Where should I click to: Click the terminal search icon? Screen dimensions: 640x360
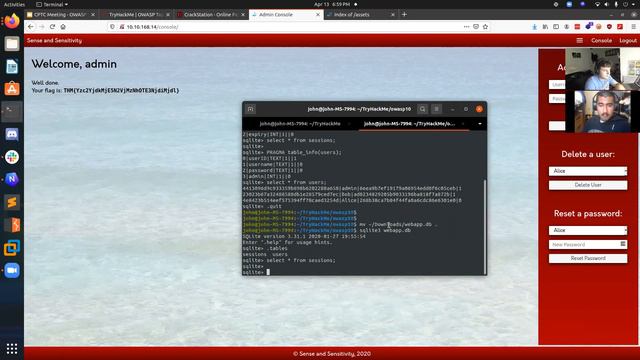[x=422, y=109]
